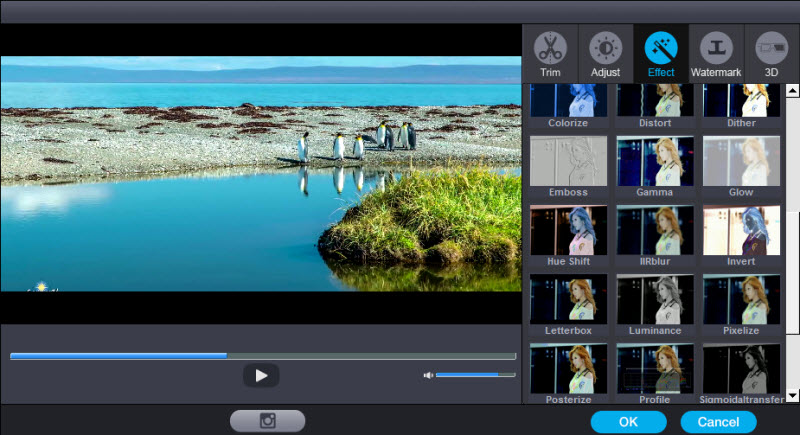Select the Luminance grayscale effect
This screenshot has width=800, height=435.
655,299
